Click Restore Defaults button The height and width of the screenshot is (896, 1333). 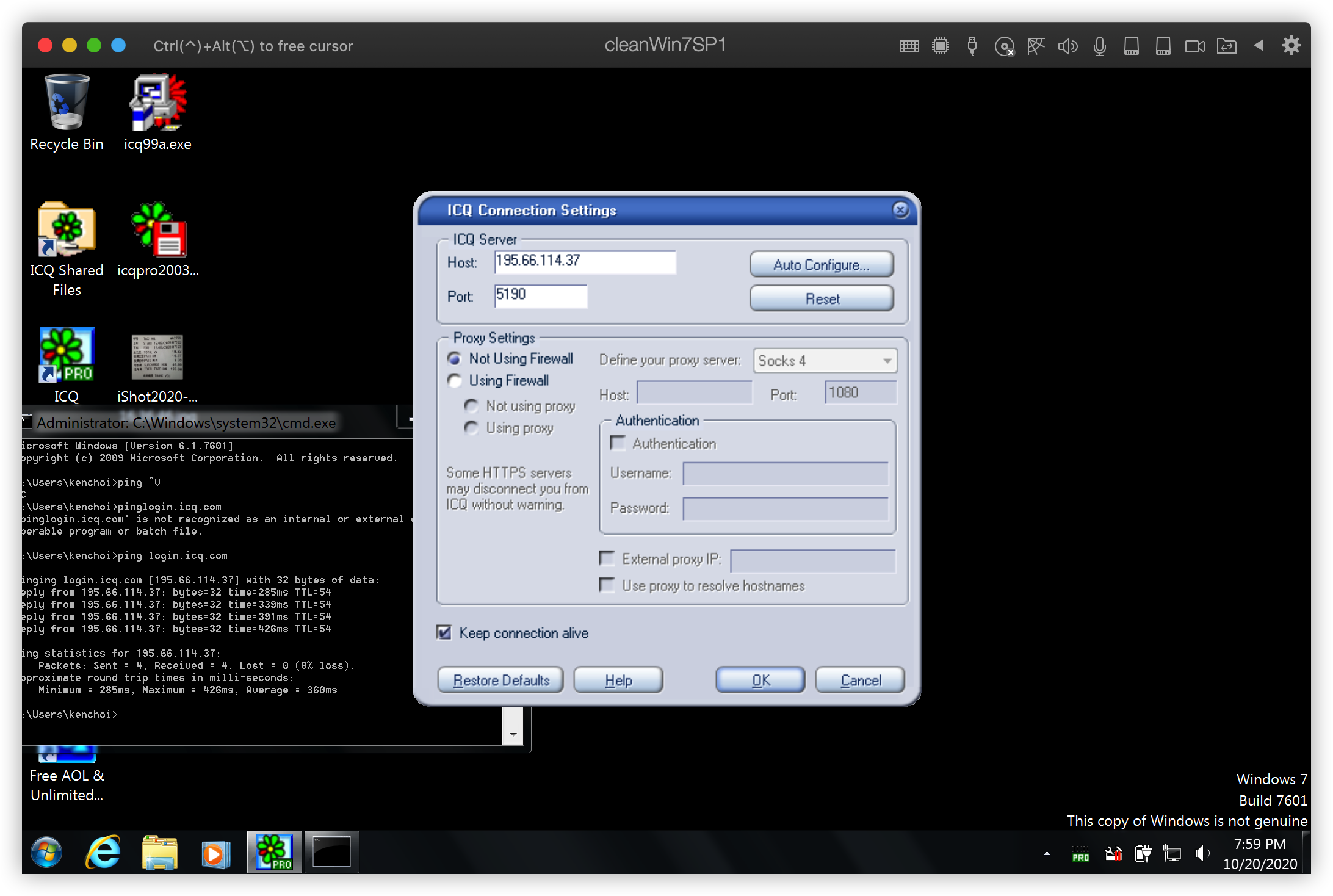click(500, 681)
